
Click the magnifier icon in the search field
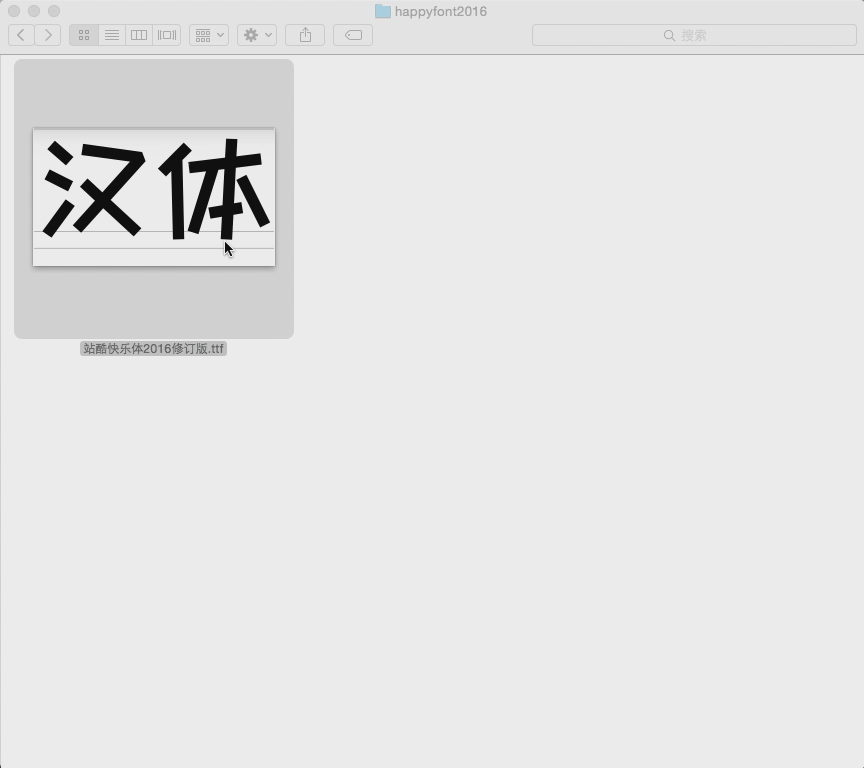[669, 34]
